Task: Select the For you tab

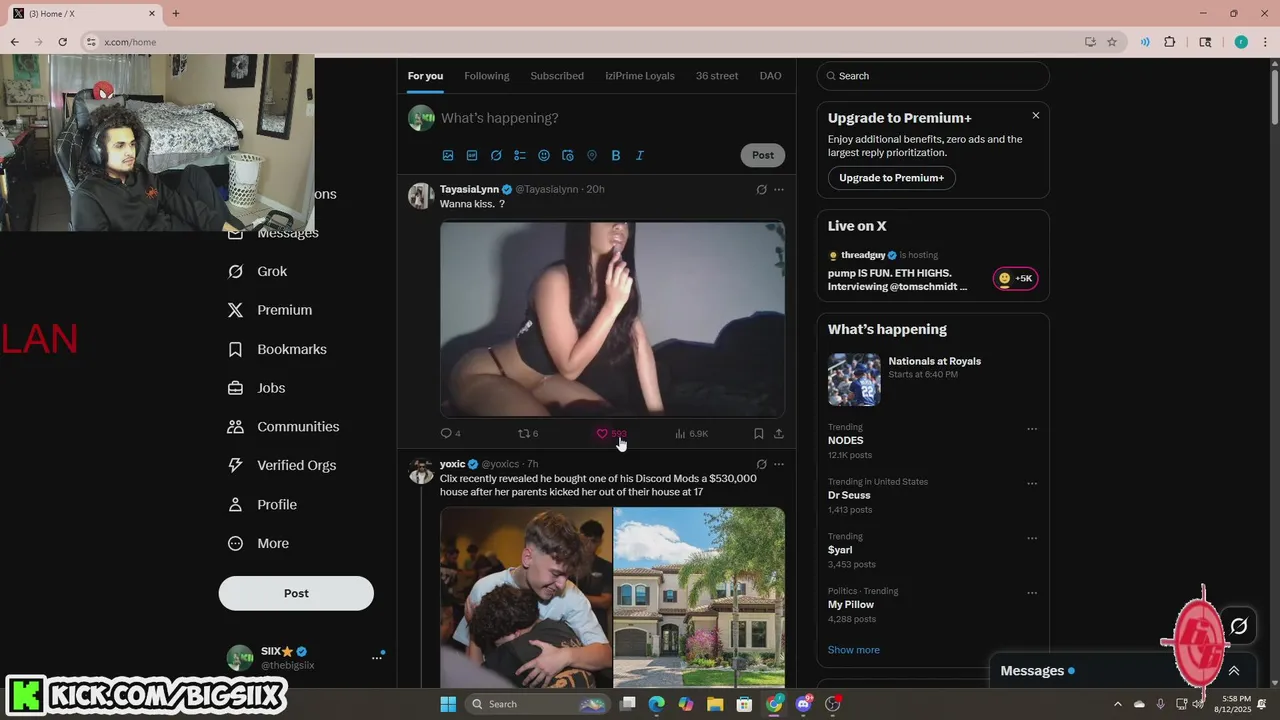Action: pos(425,76)
